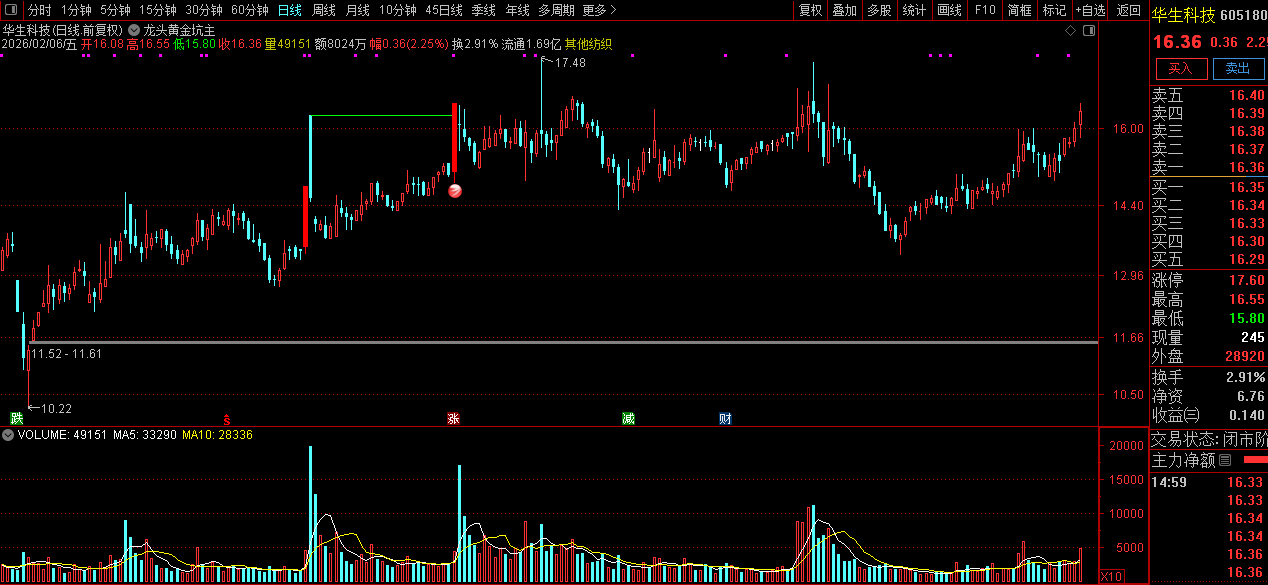Viewport: 1268px width, 585px height.
Task: Click the 多股 multi-stock button
Action: 879,10
